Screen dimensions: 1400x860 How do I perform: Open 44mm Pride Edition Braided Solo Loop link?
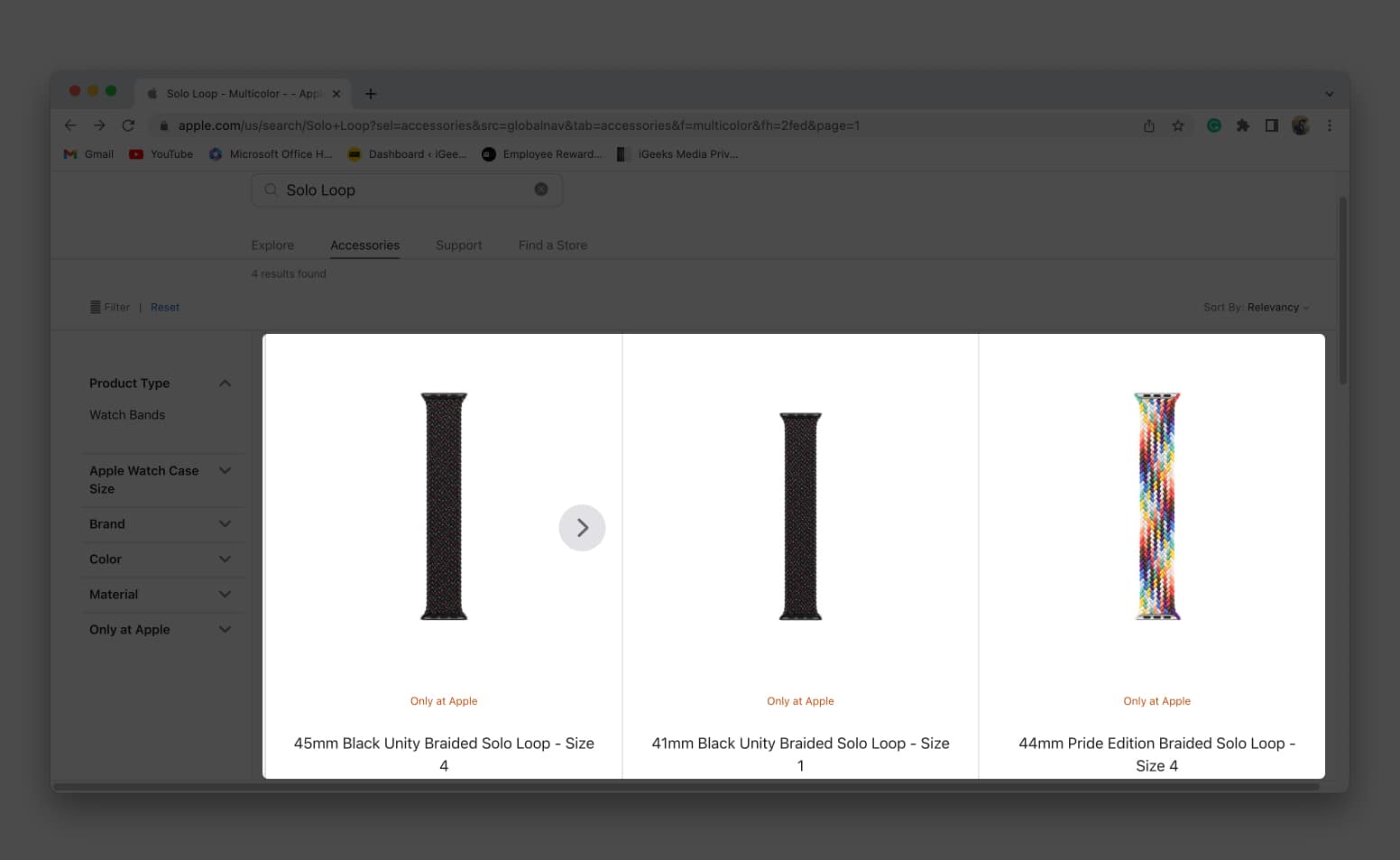1156,754
